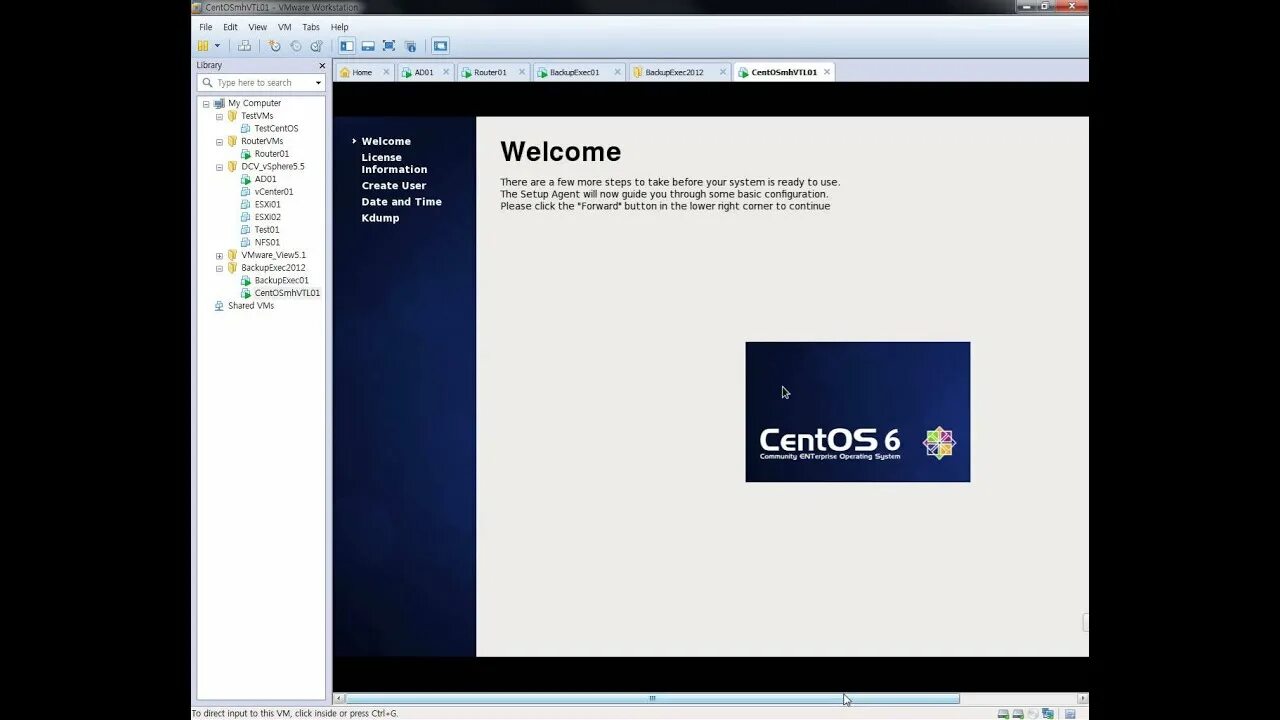Image resolution: width=1280 pixels, height=720 pixels.
Task: Close the Router01 tab
Action: 522,72
